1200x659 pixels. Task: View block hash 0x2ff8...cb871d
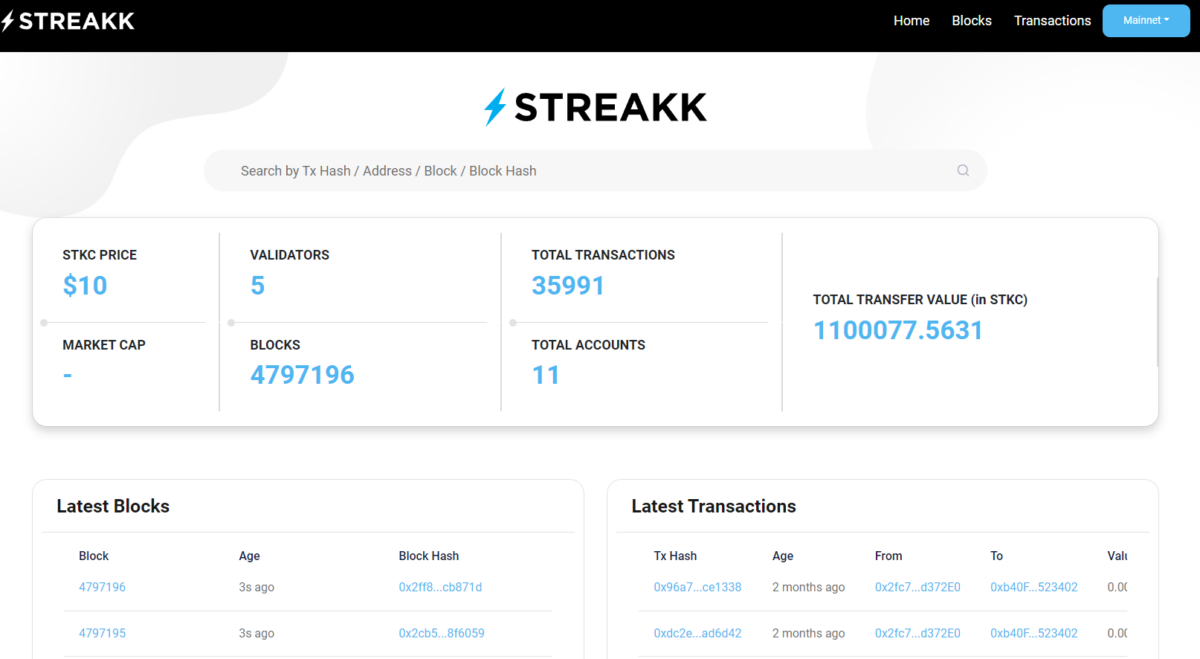[441, 587]
